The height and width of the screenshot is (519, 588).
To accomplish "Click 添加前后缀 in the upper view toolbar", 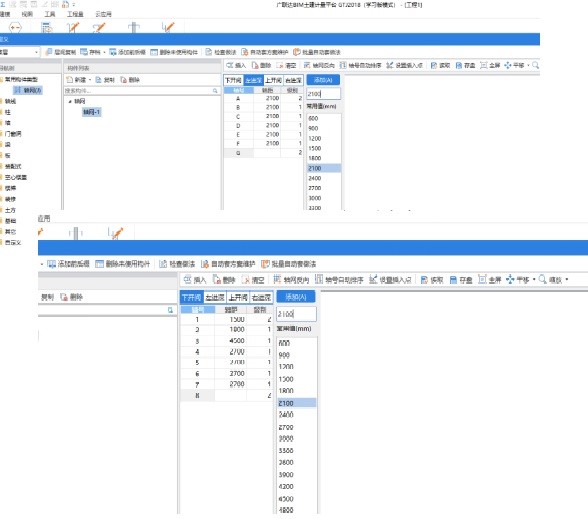I will (x=128, y=52).
